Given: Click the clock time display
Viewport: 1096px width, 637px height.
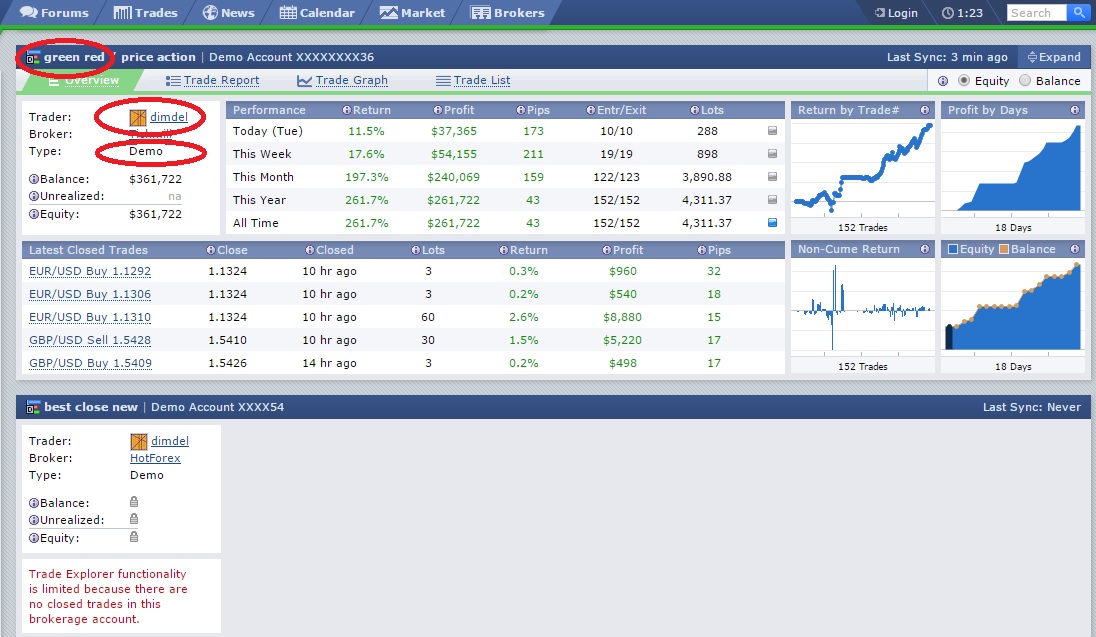Looking at the screenshot, I should 962,13.
